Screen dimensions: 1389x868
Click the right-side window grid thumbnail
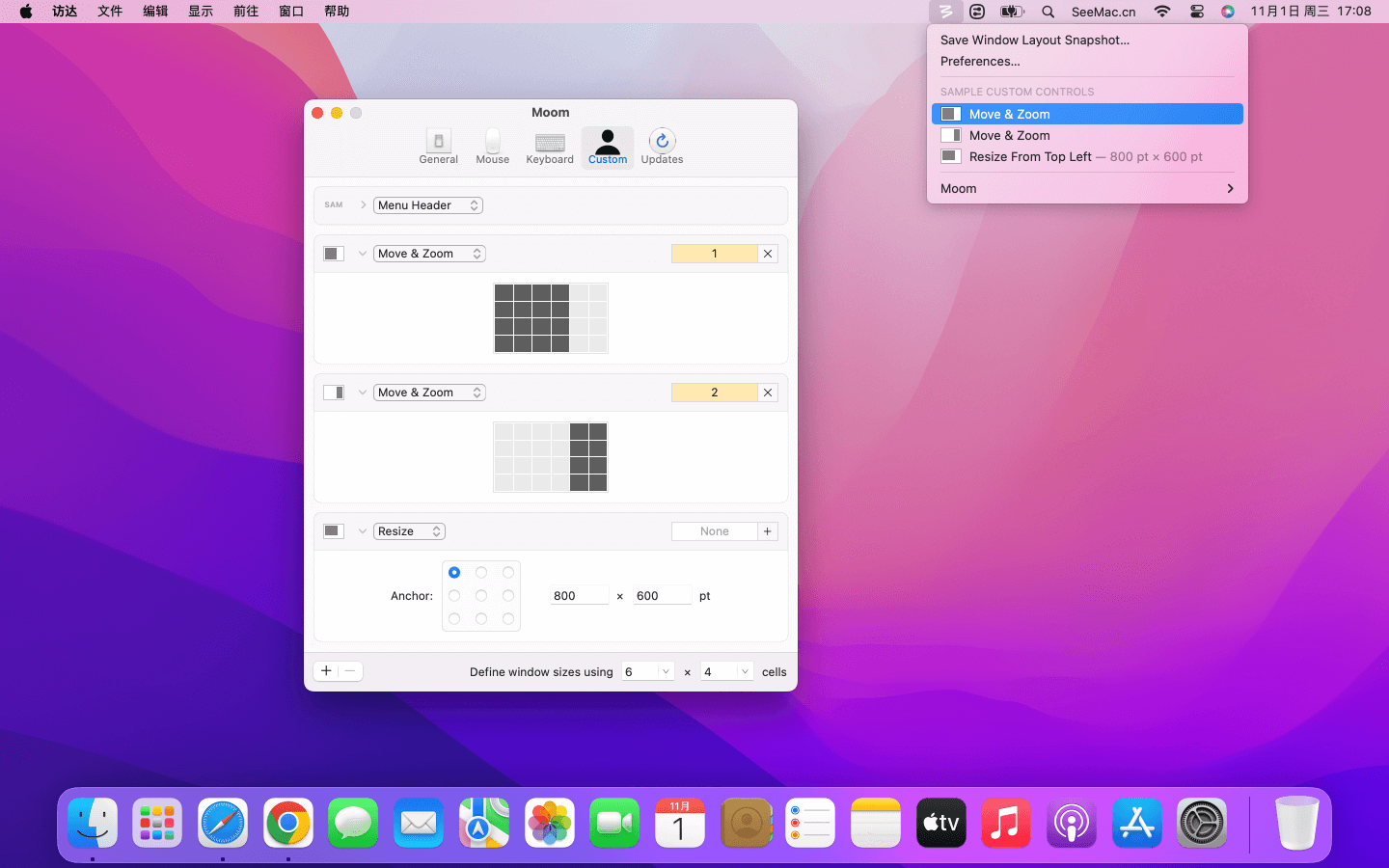point(551,457)
